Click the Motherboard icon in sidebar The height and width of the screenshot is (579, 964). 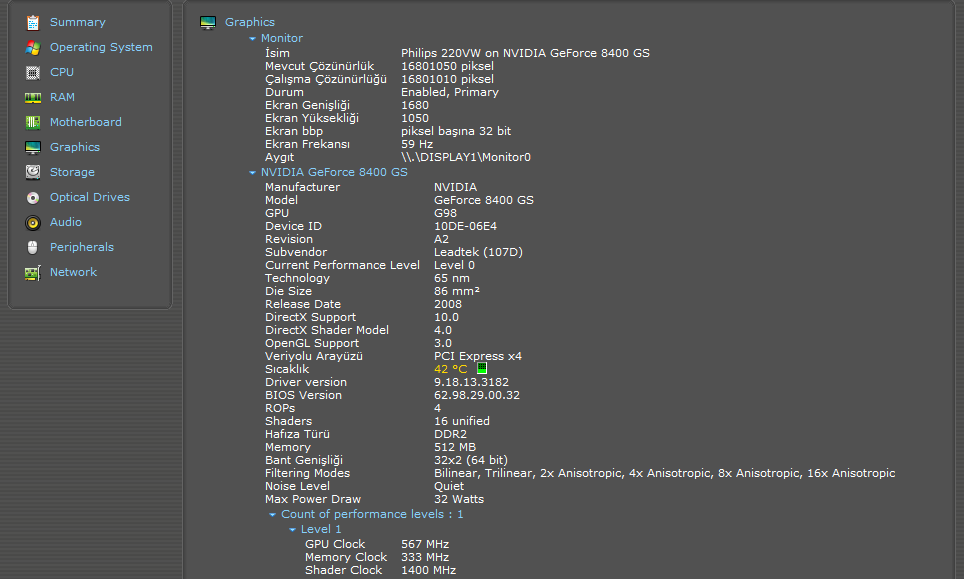click(x=33, y=122)
